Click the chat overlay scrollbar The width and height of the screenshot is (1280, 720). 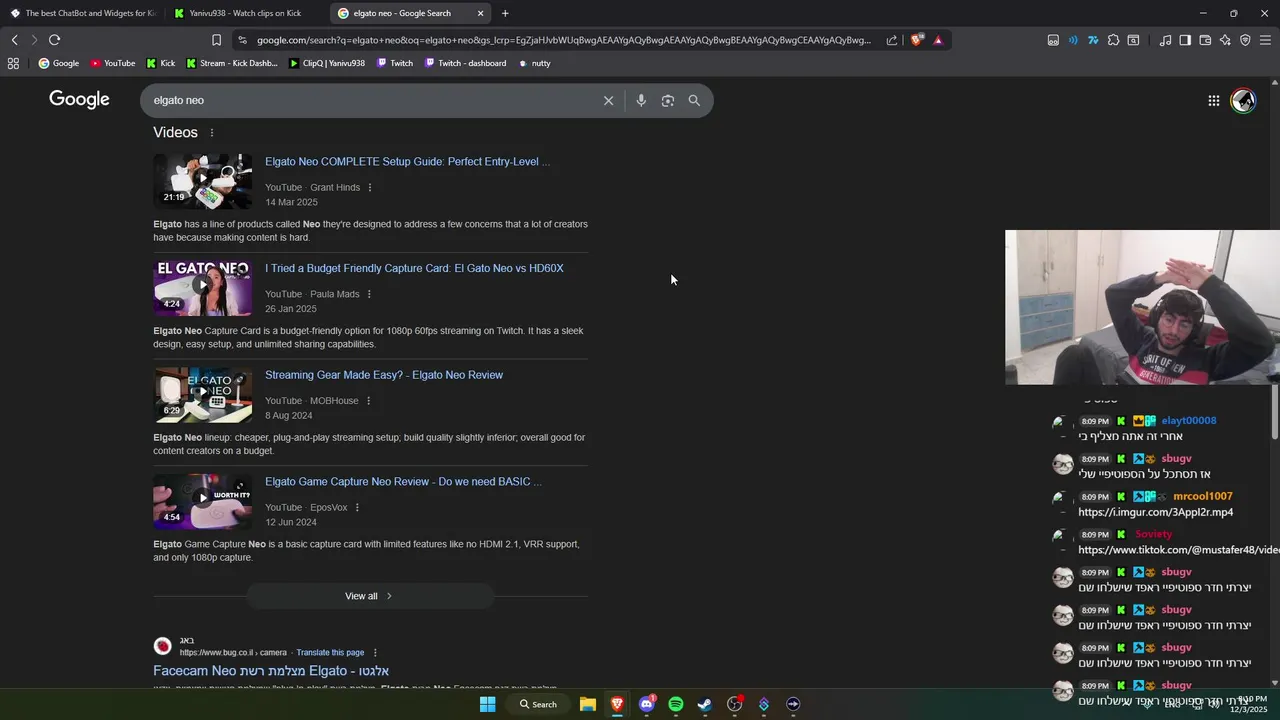pos(1275,410)
